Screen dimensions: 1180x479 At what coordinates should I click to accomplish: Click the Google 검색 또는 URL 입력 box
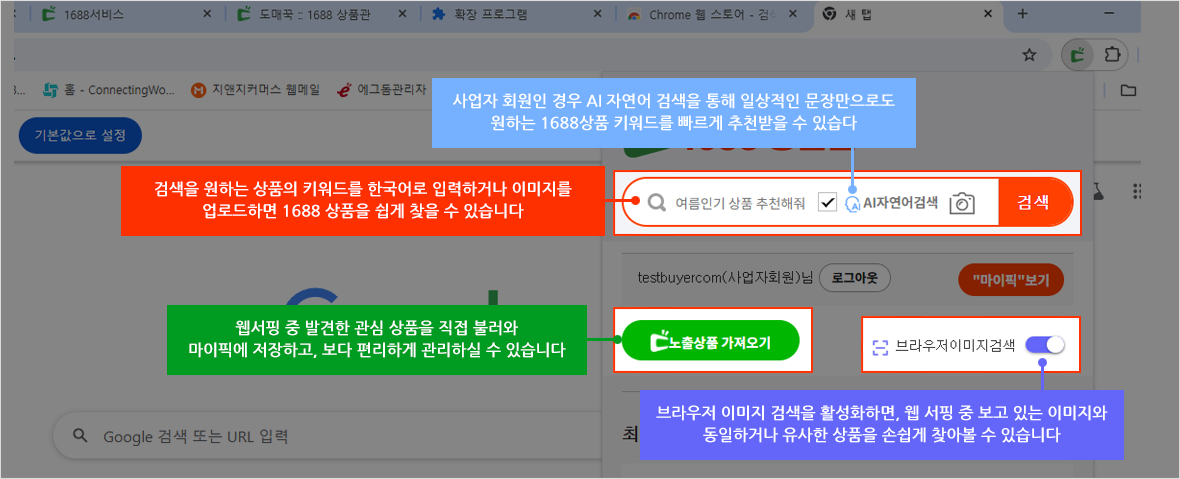327,436
